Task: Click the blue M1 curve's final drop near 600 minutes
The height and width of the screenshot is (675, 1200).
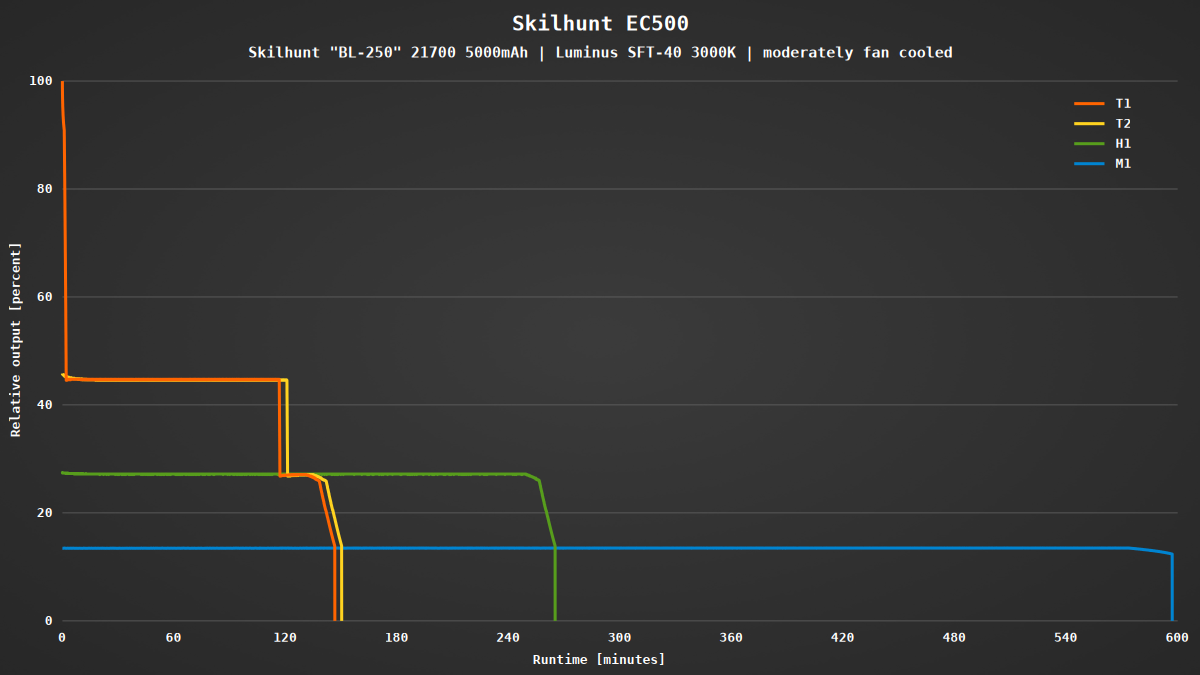Action: coord(1172,587)
